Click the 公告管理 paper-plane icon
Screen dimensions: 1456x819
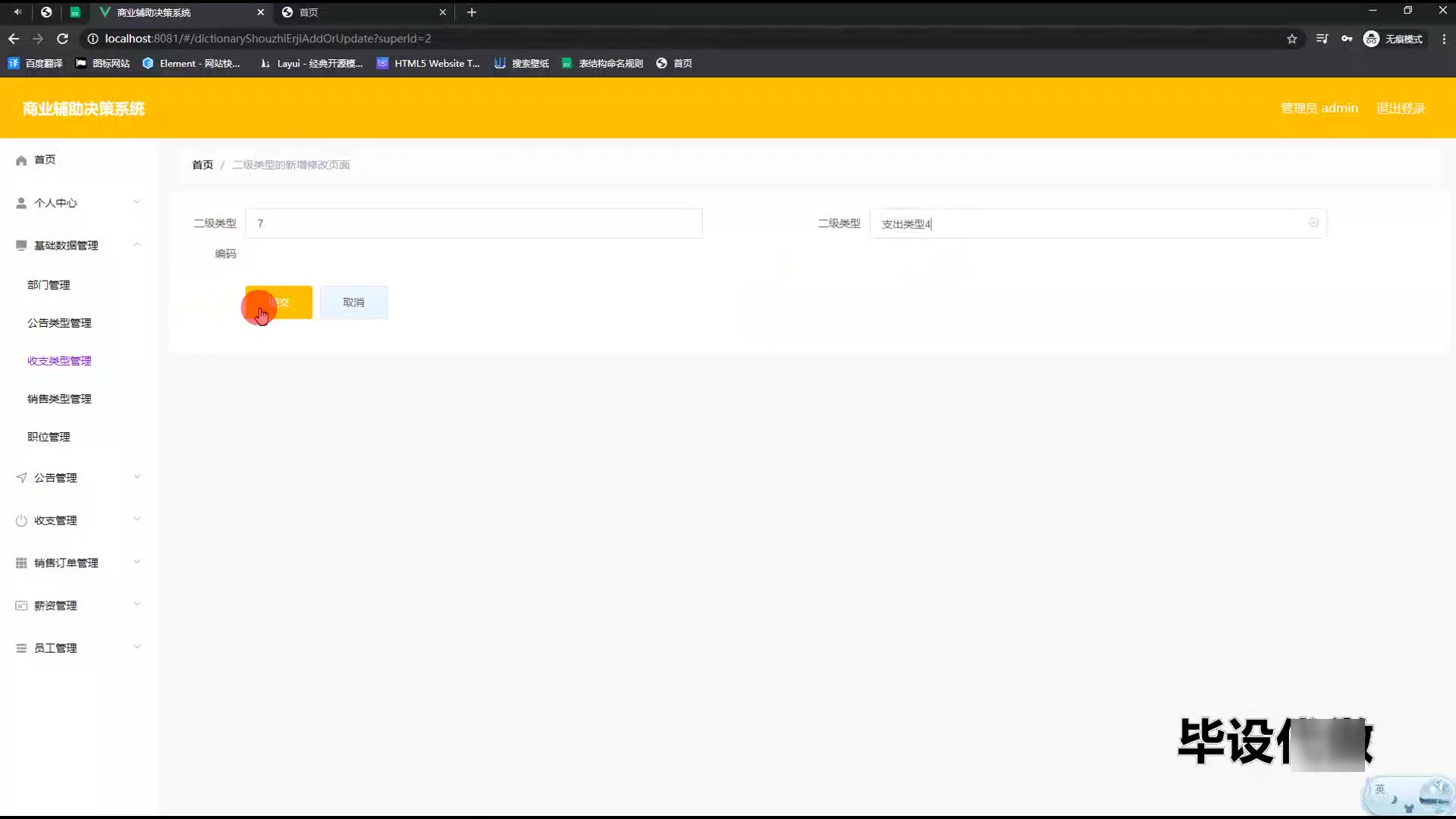(x=21, y=478)
